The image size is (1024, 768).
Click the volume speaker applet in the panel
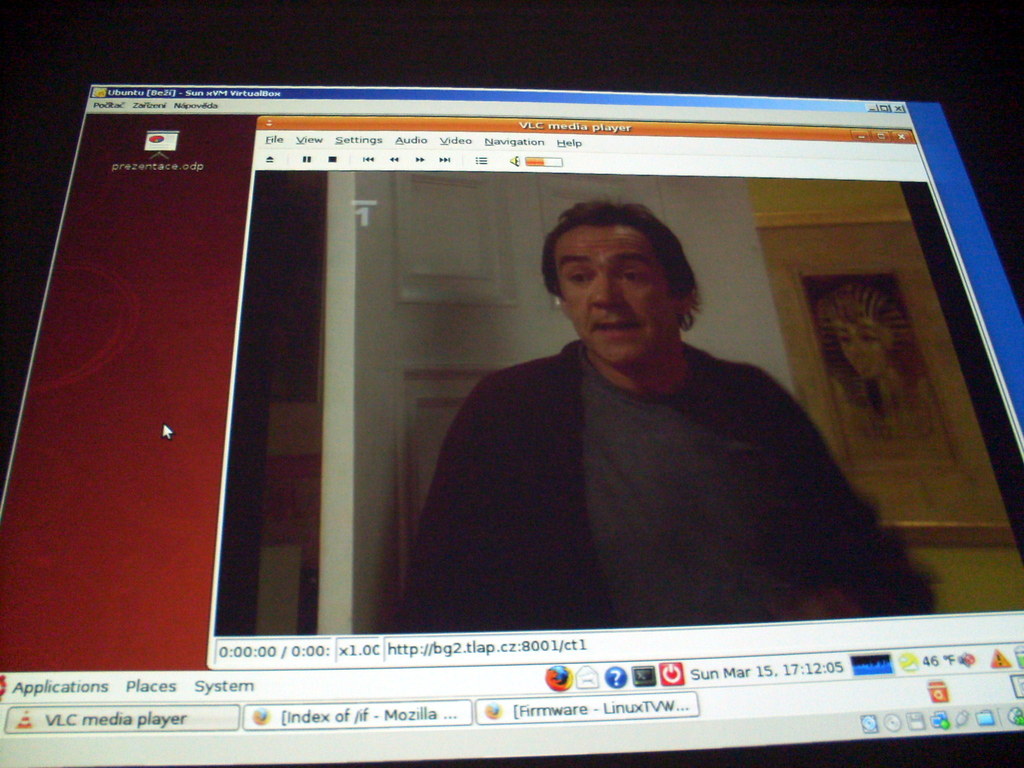pyautogui.click(x=967, y=660)
